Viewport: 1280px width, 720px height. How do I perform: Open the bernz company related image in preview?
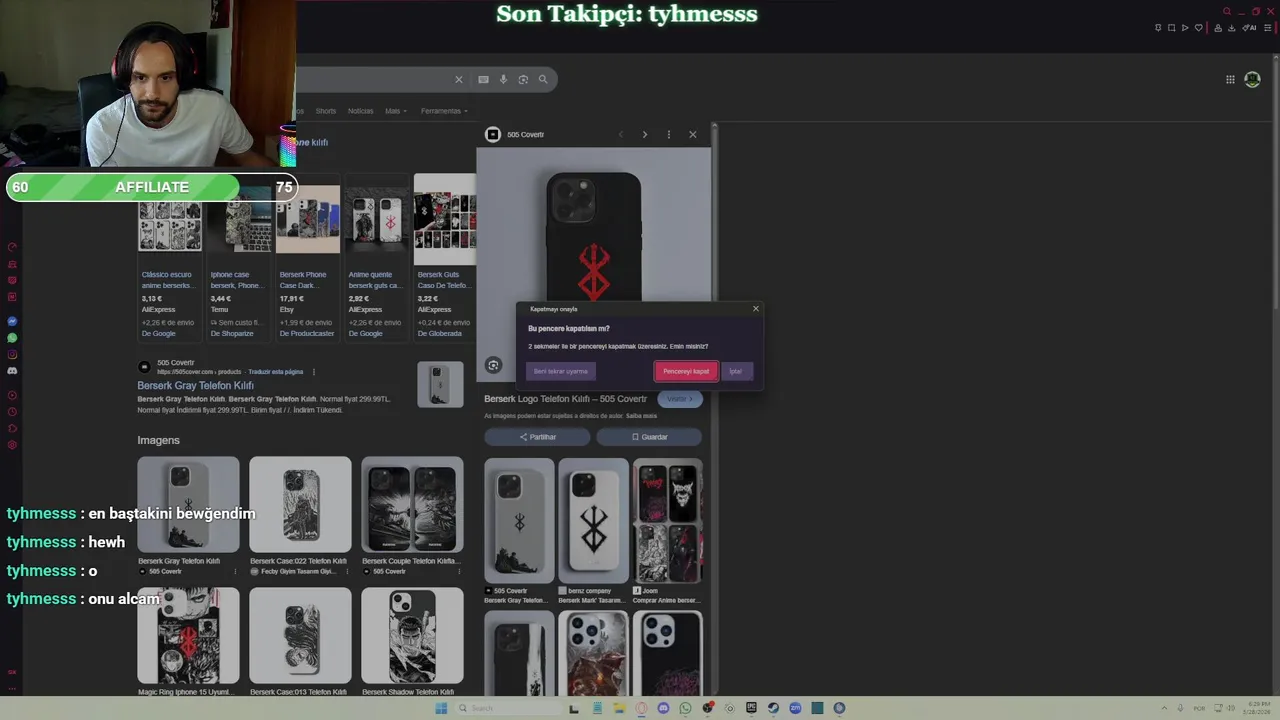tap(593, 521)
